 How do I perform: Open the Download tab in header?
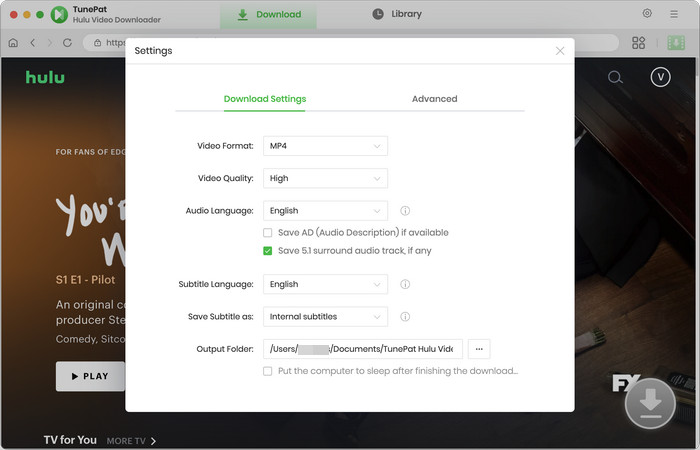coord(268,14)
